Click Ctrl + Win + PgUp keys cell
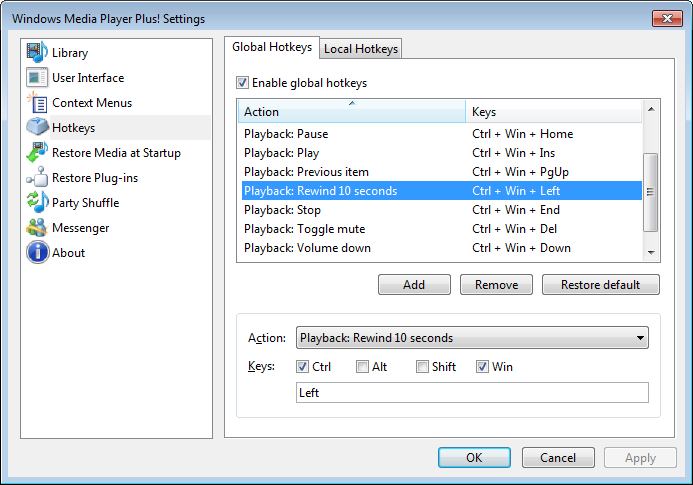The image size is (693, 485). tap(520, 172)
